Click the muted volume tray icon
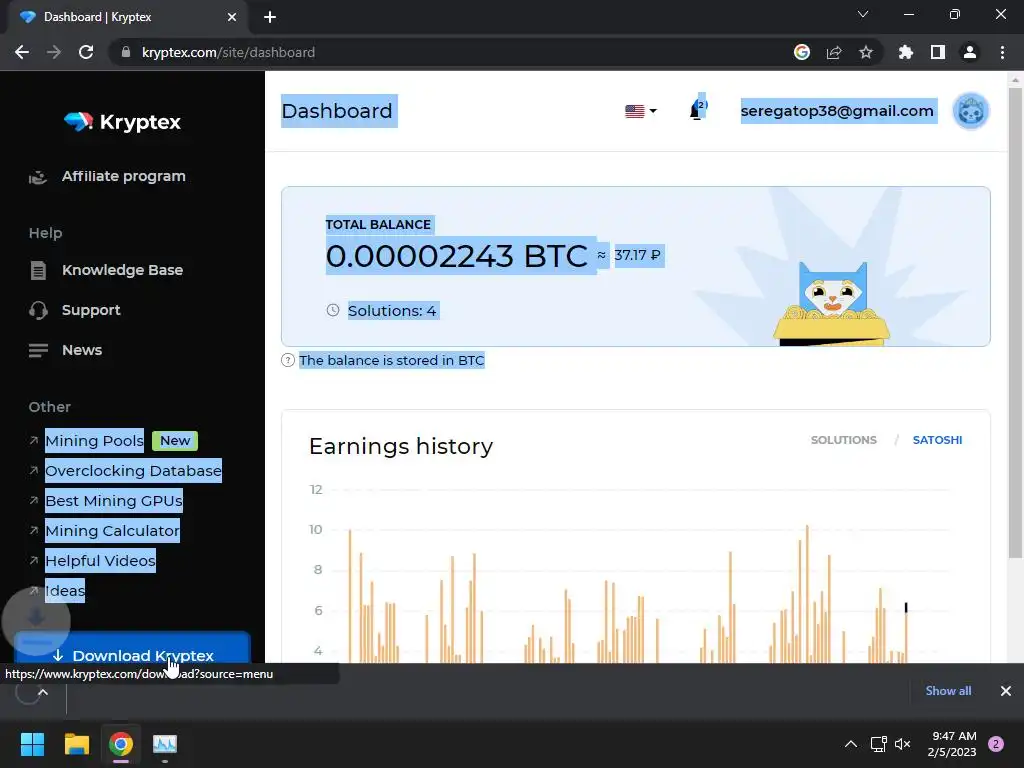The image size is (1024, 768). pos(903,744)
